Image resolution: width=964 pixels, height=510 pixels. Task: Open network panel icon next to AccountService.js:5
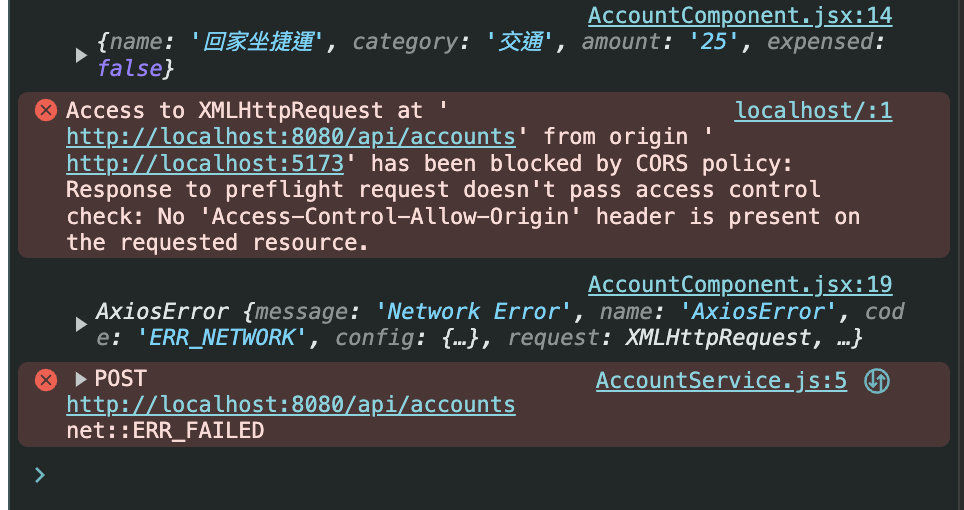877,381
